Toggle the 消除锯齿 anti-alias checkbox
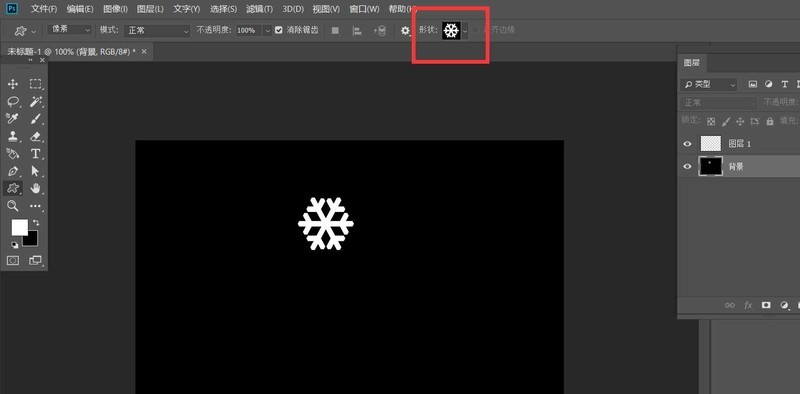The image size is (800, 394). click(279, 30)
